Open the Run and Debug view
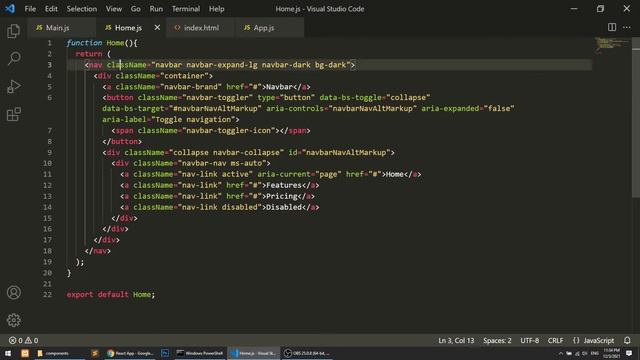 (13, 87)
